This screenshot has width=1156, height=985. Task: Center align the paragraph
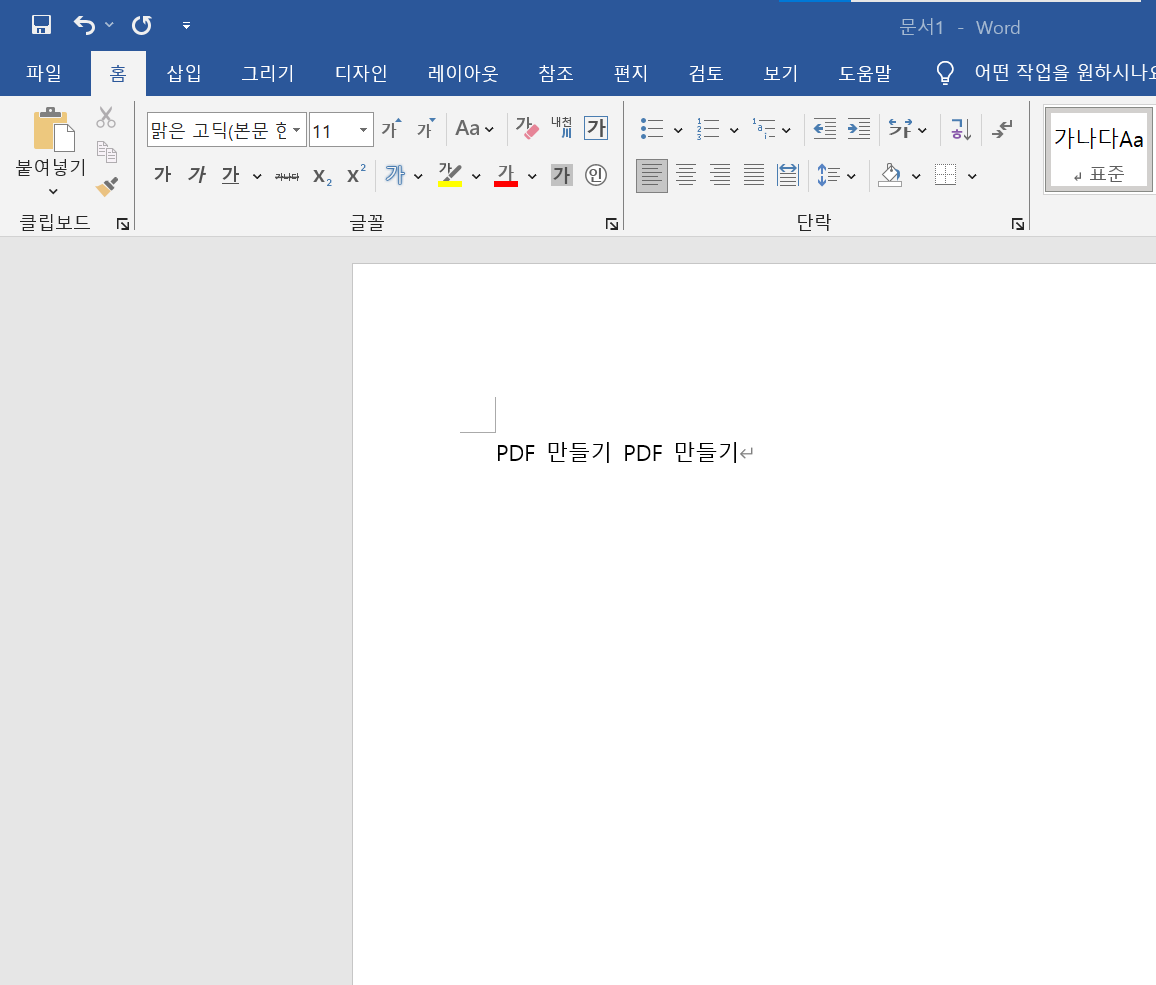point(686,174)
